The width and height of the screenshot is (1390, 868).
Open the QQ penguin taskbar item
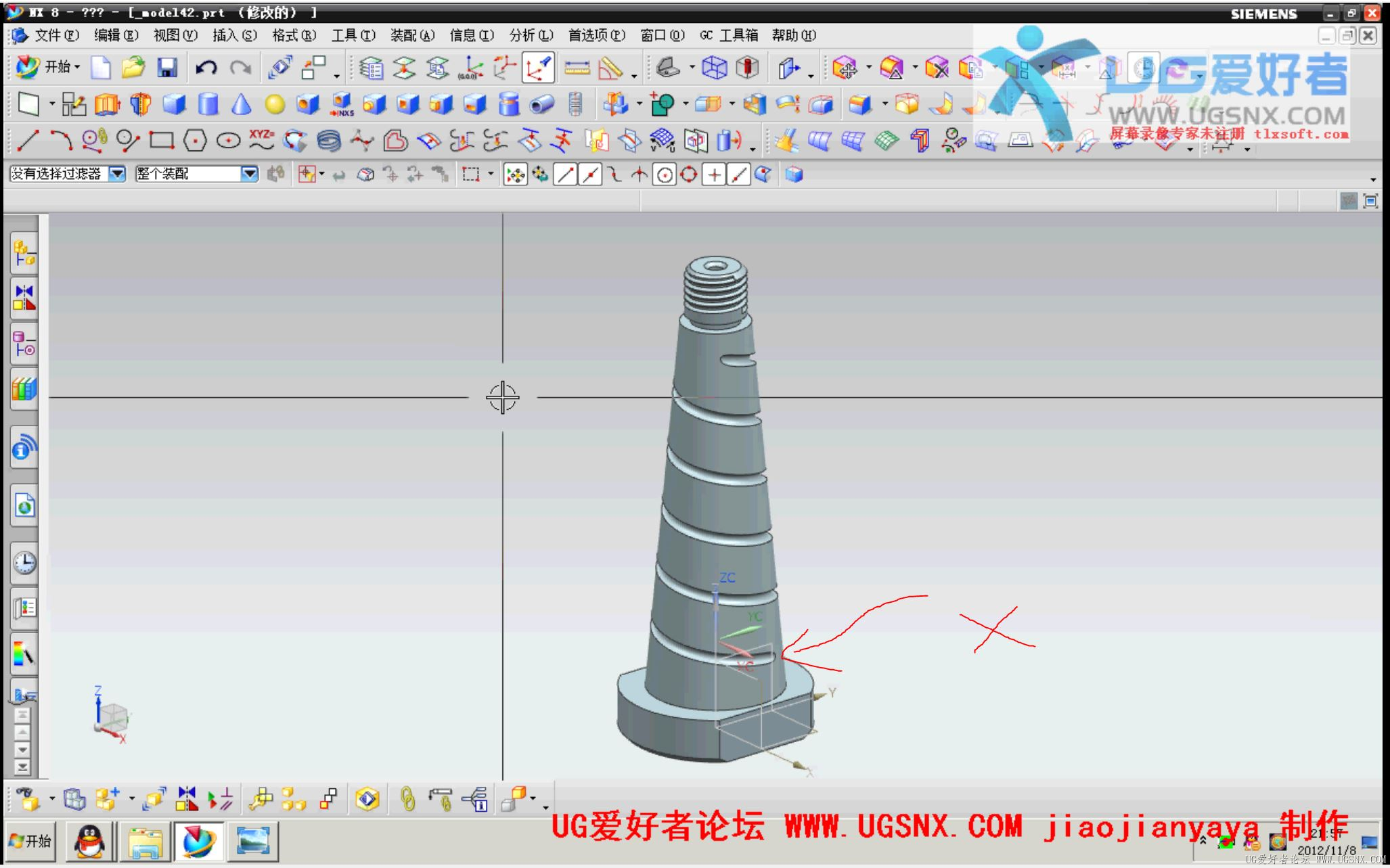(89, 841)
